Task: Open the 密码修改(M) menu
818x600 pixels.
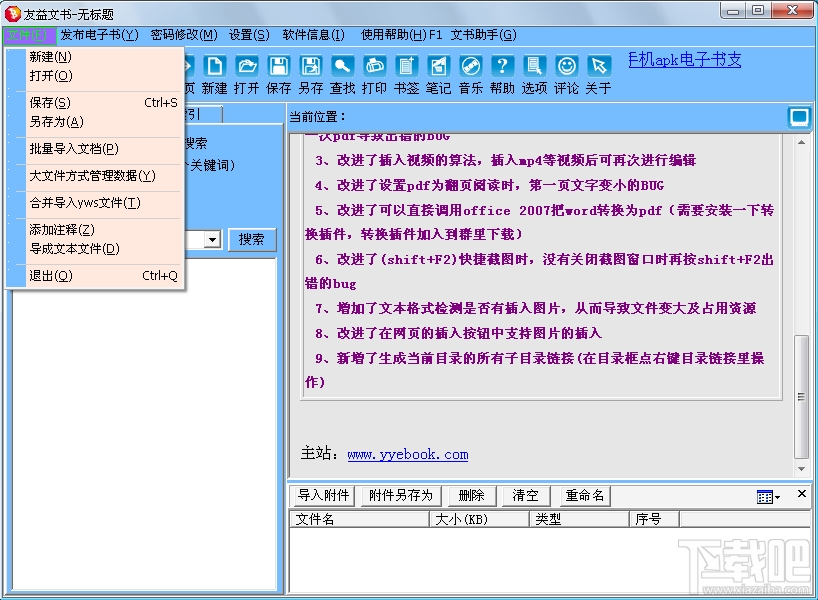Action: click(184, 35)
